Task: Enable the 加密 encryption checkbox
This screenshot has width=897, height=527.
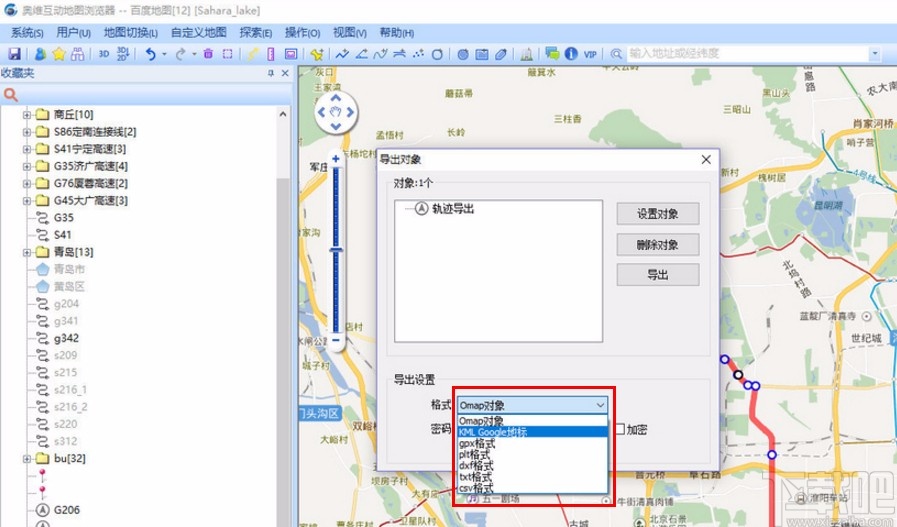Action: 620,429
